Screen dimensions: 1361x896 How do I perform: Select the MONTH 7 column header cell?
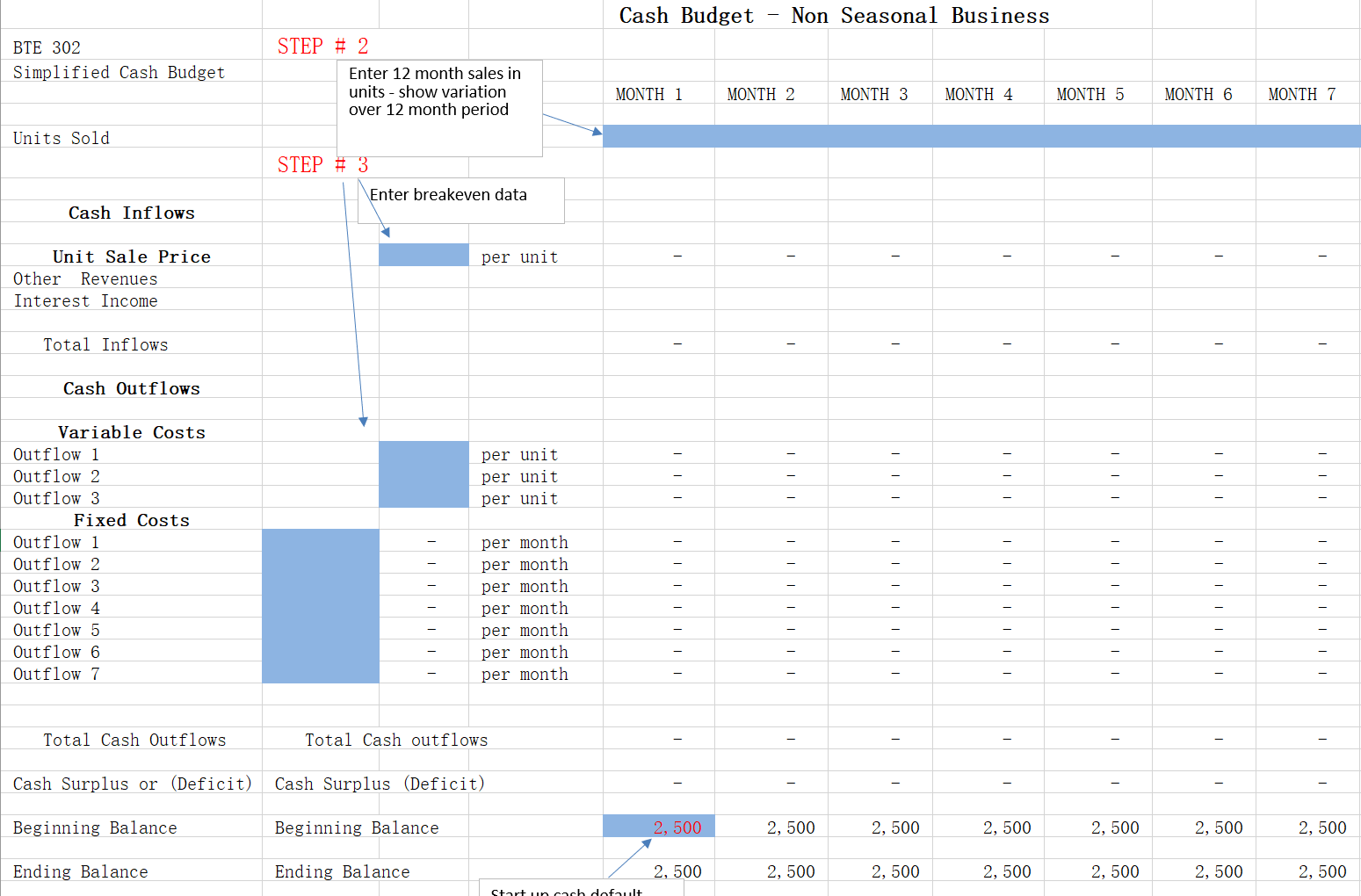coord(1301,93)
